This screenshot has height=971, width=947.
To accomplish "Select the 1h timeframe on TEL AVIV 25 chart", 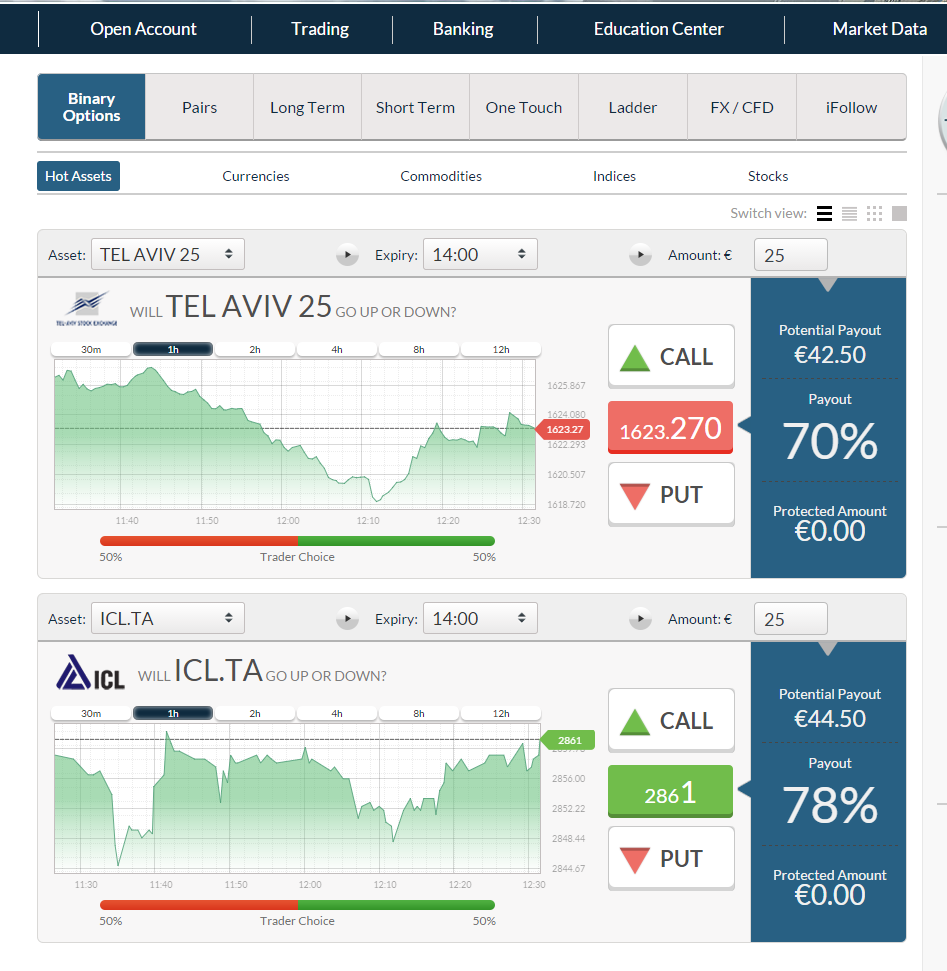I will point(173,350).
